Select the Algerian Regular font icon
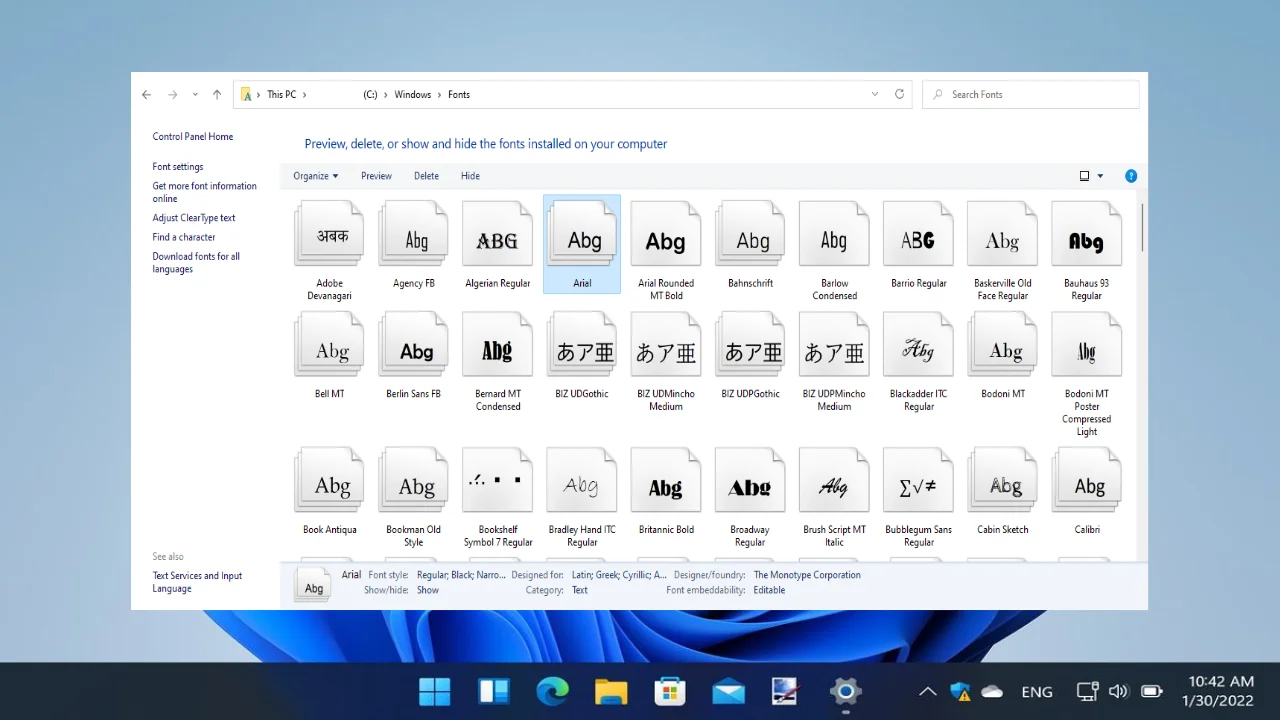This screenshot has width=1280, height=720. (497, 235)
